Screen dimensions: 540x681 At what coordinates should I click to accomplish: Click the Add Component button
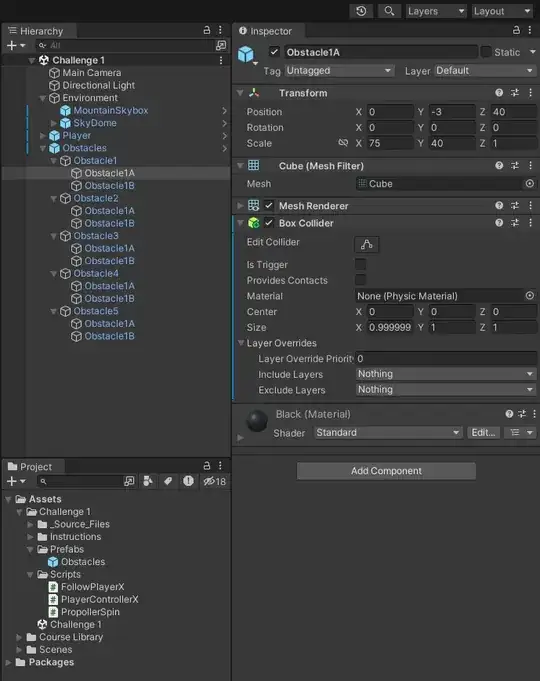(386, 471)
